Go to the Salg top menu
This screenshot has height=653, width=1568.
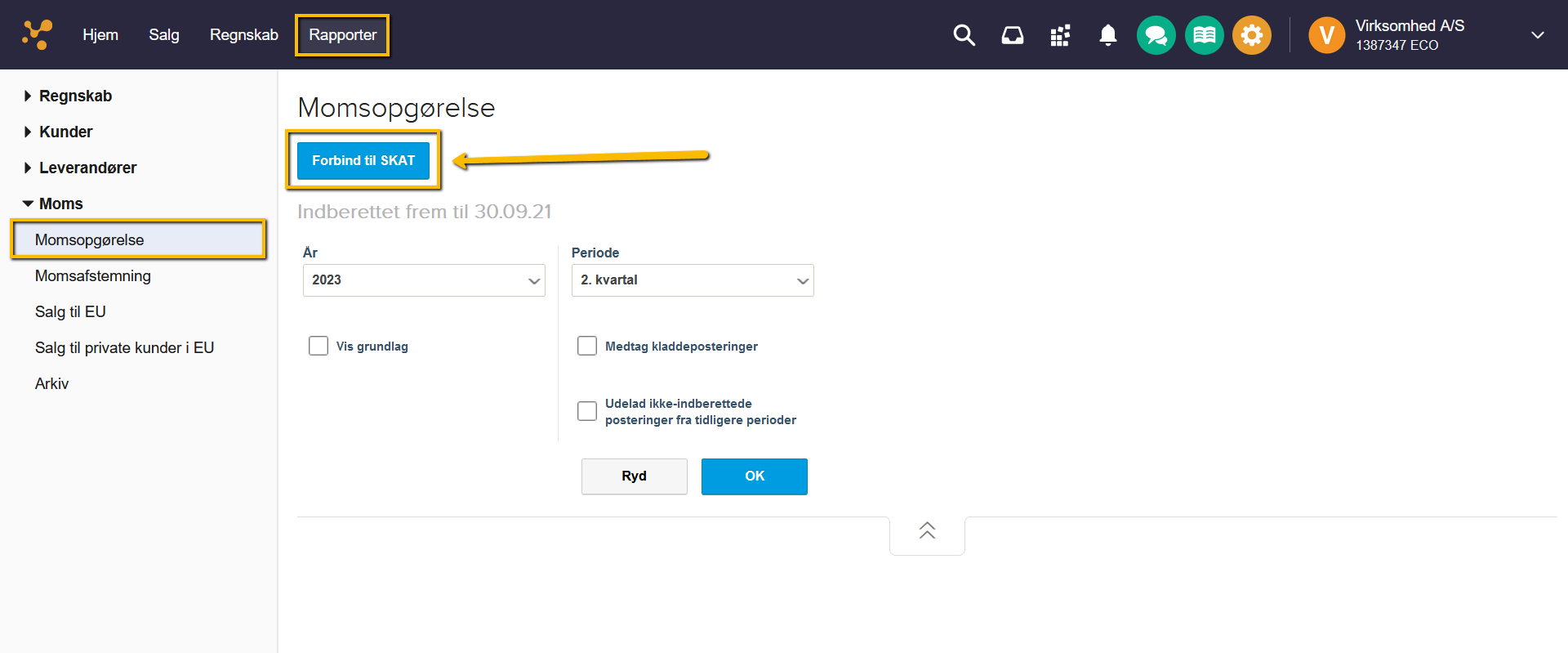pos(163,35)
